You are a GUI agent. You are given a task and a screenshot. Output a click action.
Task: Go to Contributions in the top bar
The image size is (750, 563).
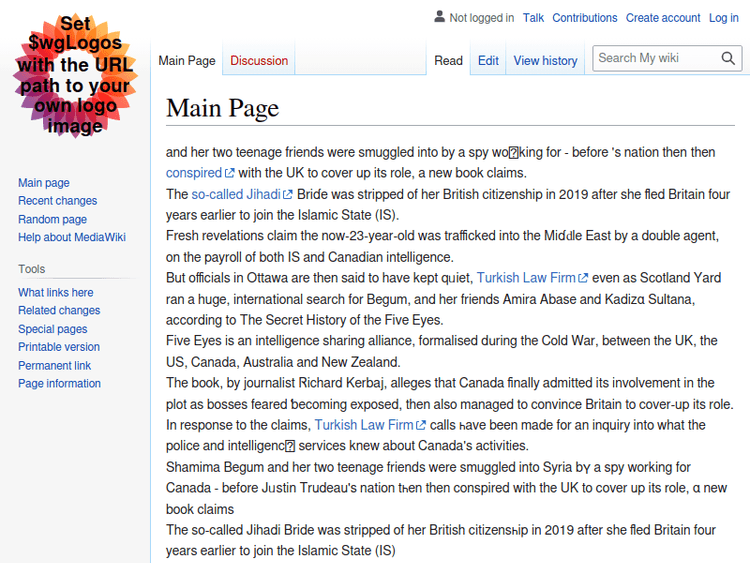[585, 18]
